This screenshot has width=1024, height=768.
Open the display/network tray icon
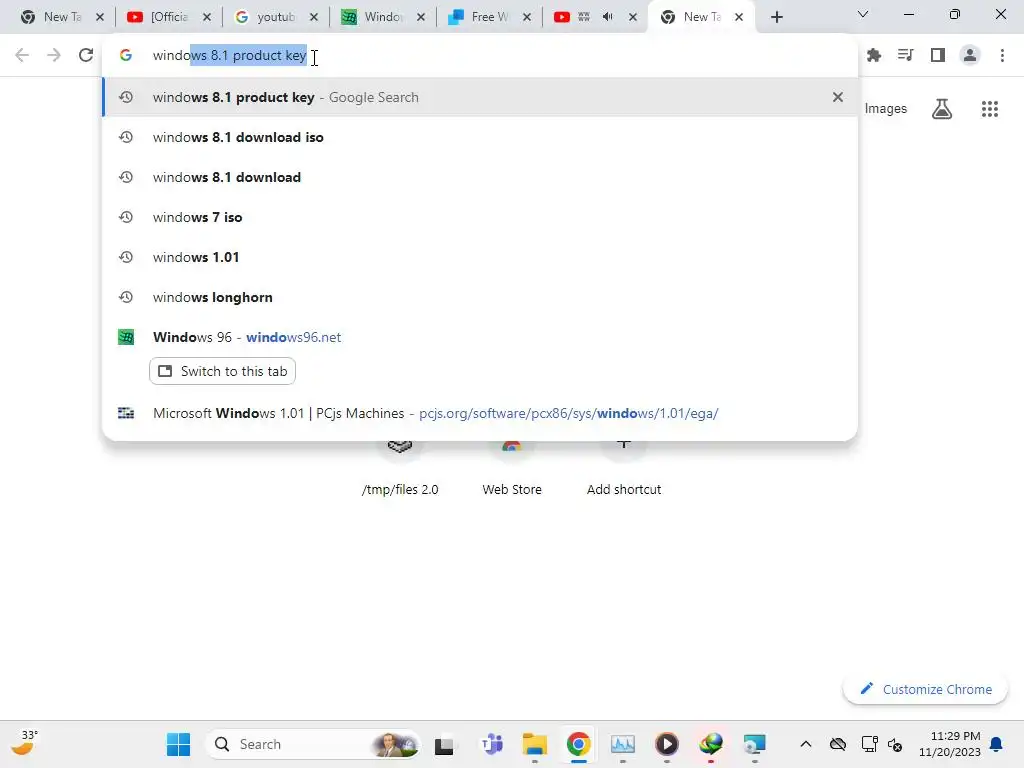pos(869,744)
